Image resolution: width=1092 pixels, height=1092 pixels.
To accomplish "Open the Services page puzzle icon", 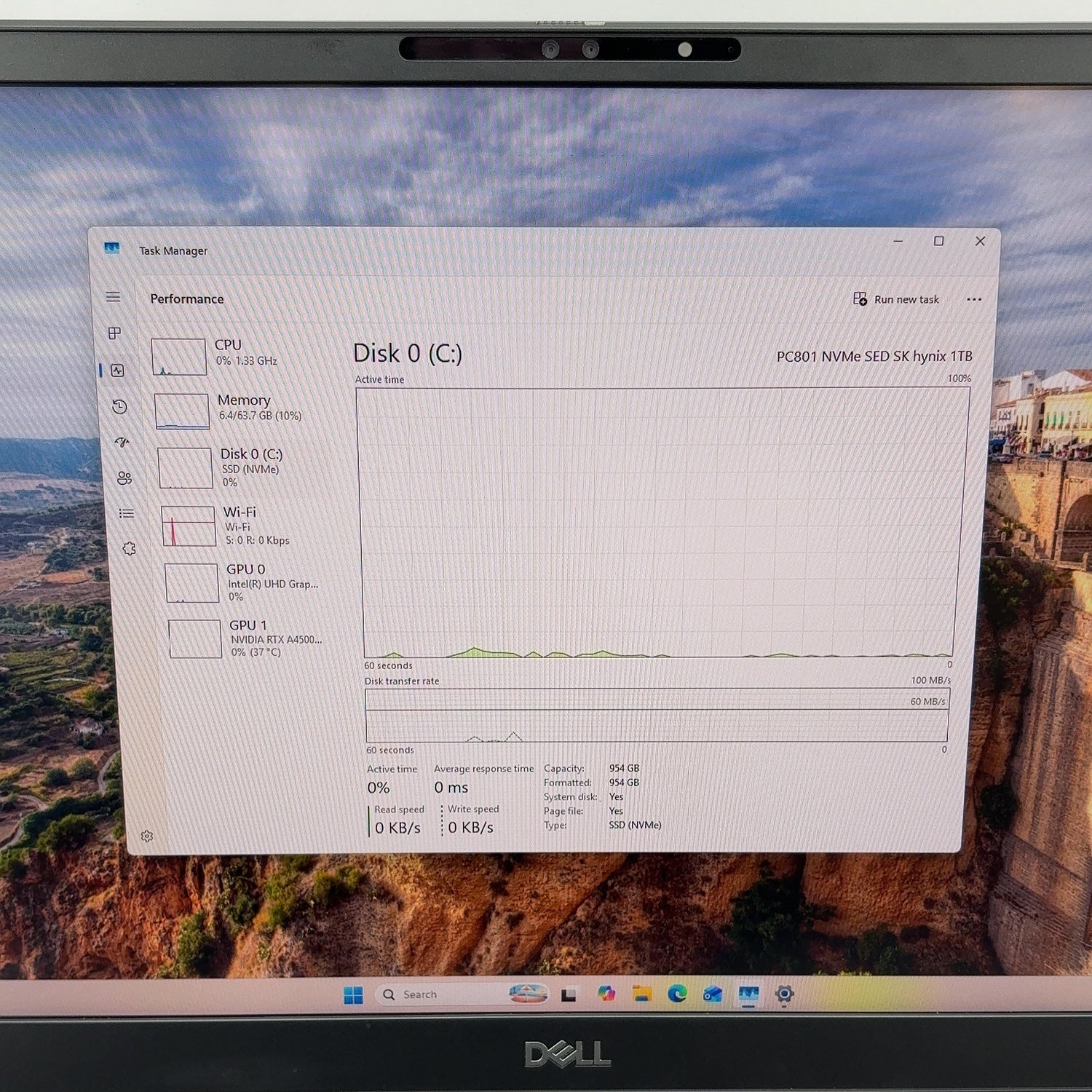I will pyautogui.click(x=130, y=549).
